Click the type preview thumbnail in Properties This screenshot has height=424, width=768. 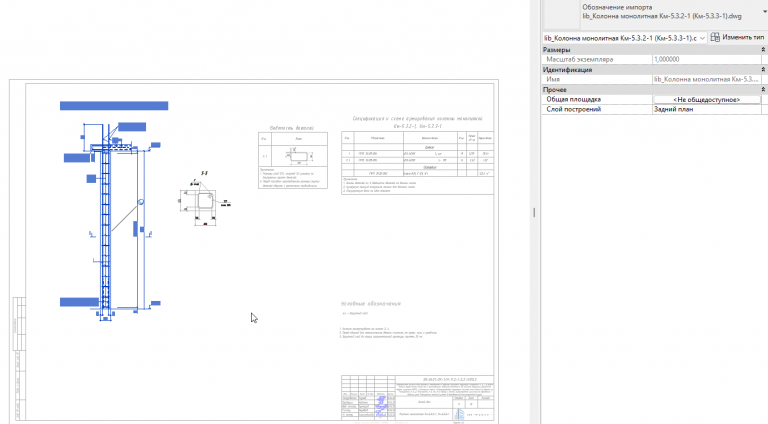[561, 14]
